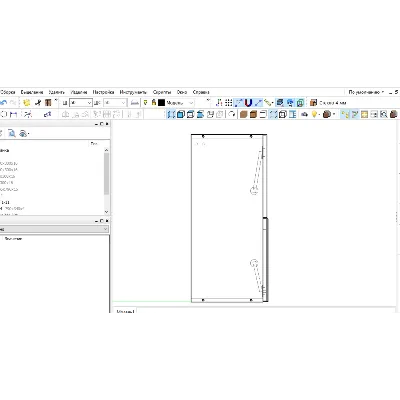Select the upper hinge circle in the drawing
Screen dimensions: 400x400
(x=254, y=191)
